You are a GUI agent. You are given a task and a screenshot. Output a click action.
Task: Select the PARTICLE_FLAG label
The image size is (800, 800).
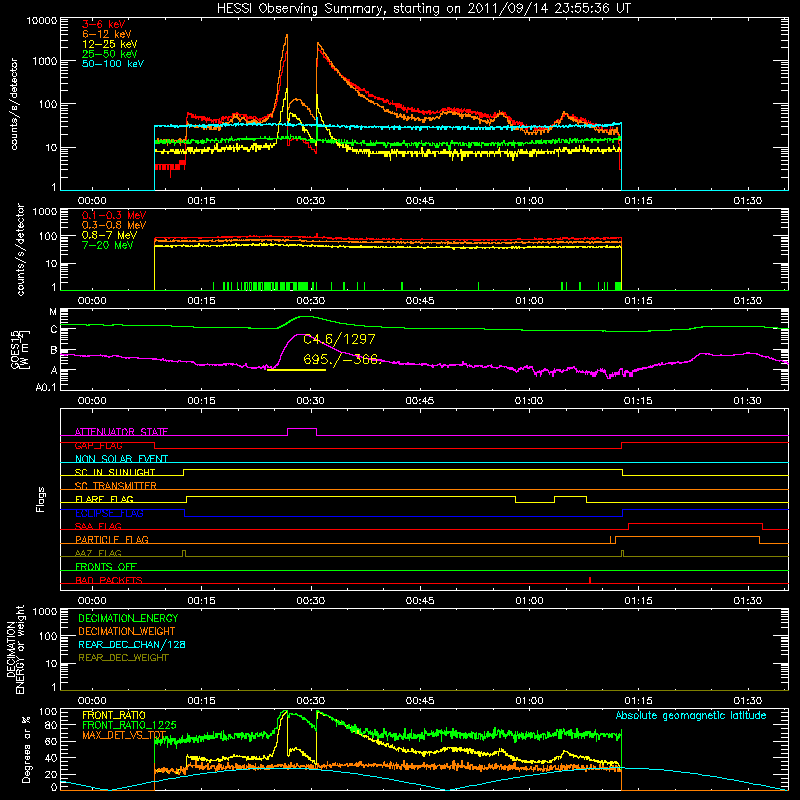112,539
